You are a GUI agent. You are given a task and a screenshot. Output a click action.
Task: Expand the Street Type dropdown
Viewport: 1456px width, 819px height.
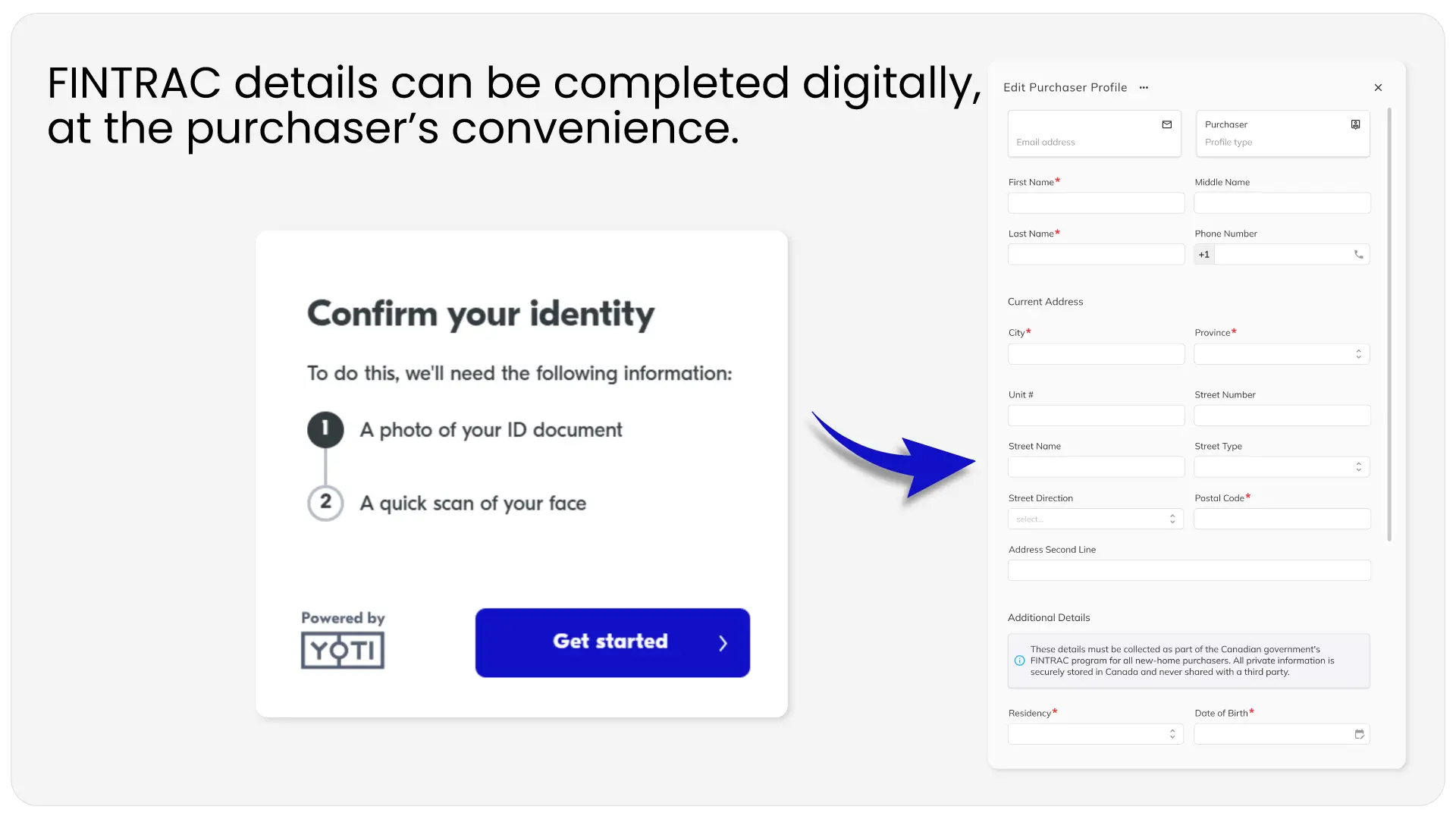tap(1282, 467)
